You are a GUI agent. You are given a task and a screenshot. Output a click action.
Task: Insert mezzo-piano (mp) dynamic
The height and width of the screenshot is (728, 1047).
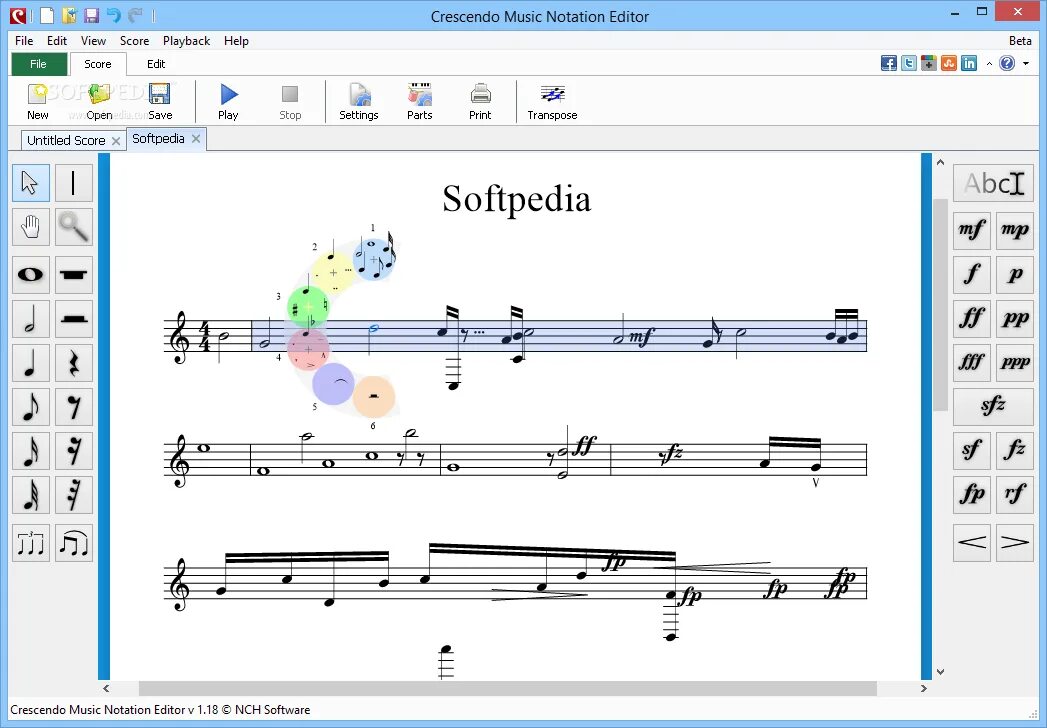pyautogui.click(x=1015, y=230)
